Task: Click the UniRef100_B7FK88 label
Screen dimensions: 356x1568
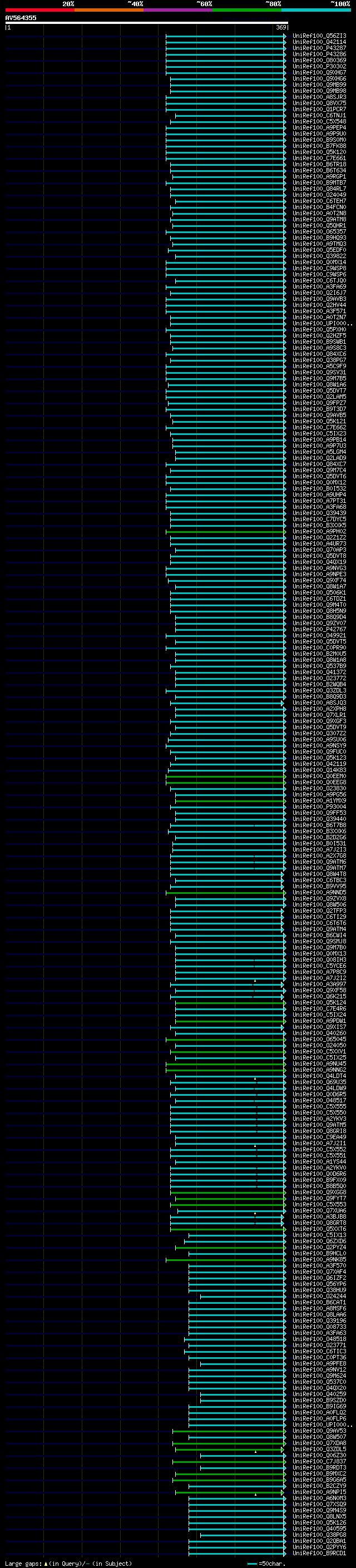Action: [x=319, y=146]
